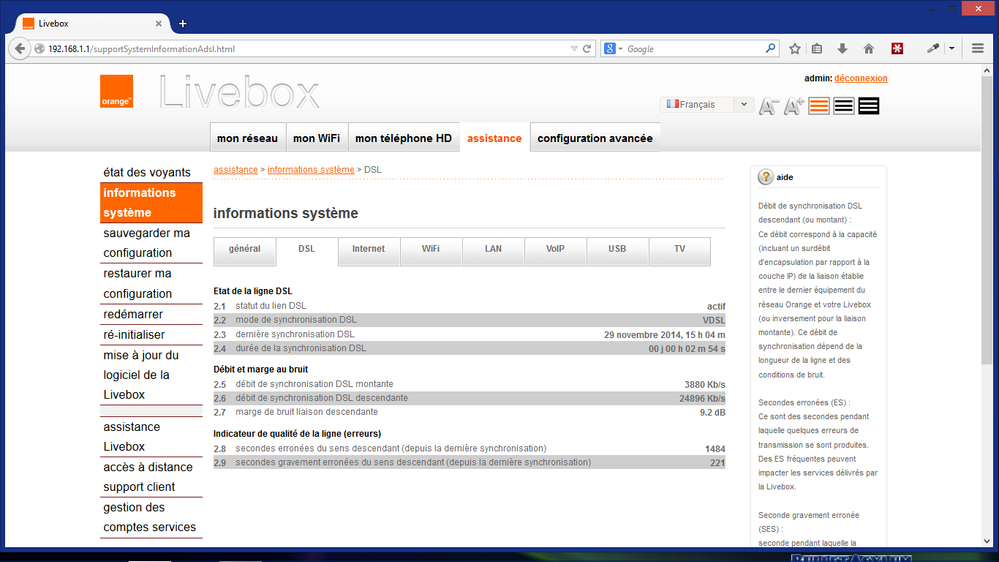Click the Google search input field
Image resolution: width=999 pixels, height=562 pixels.
coord(693,48)
